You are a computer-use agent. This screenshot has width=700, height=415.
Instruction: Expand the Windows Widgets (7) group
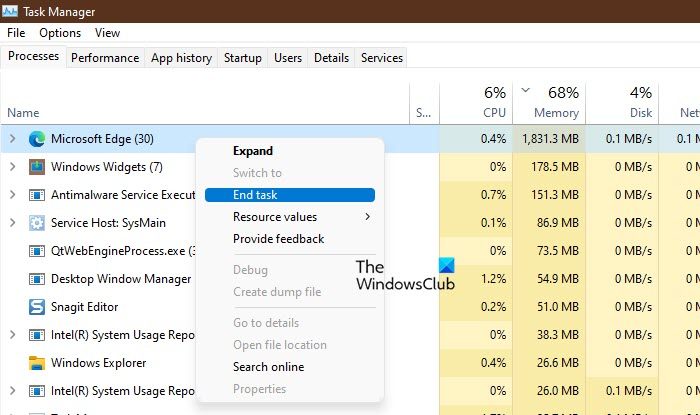12,167
